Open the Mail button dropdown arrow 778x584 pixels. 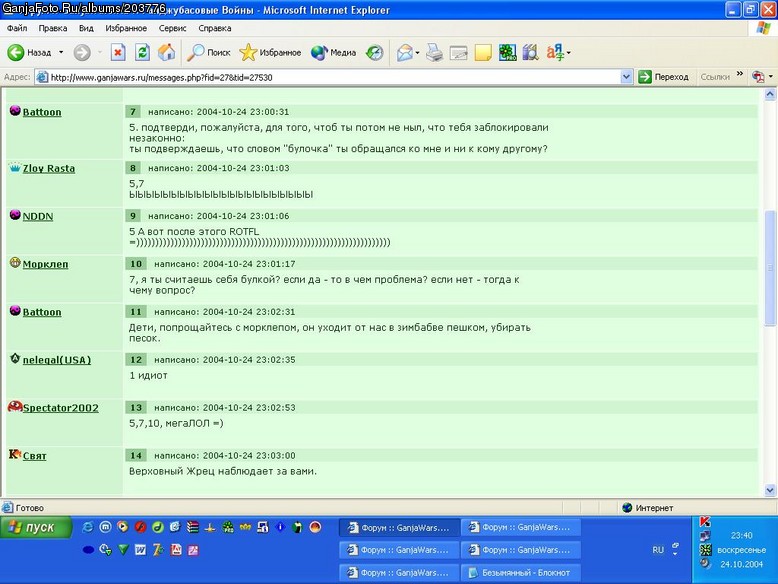point(417,52)
